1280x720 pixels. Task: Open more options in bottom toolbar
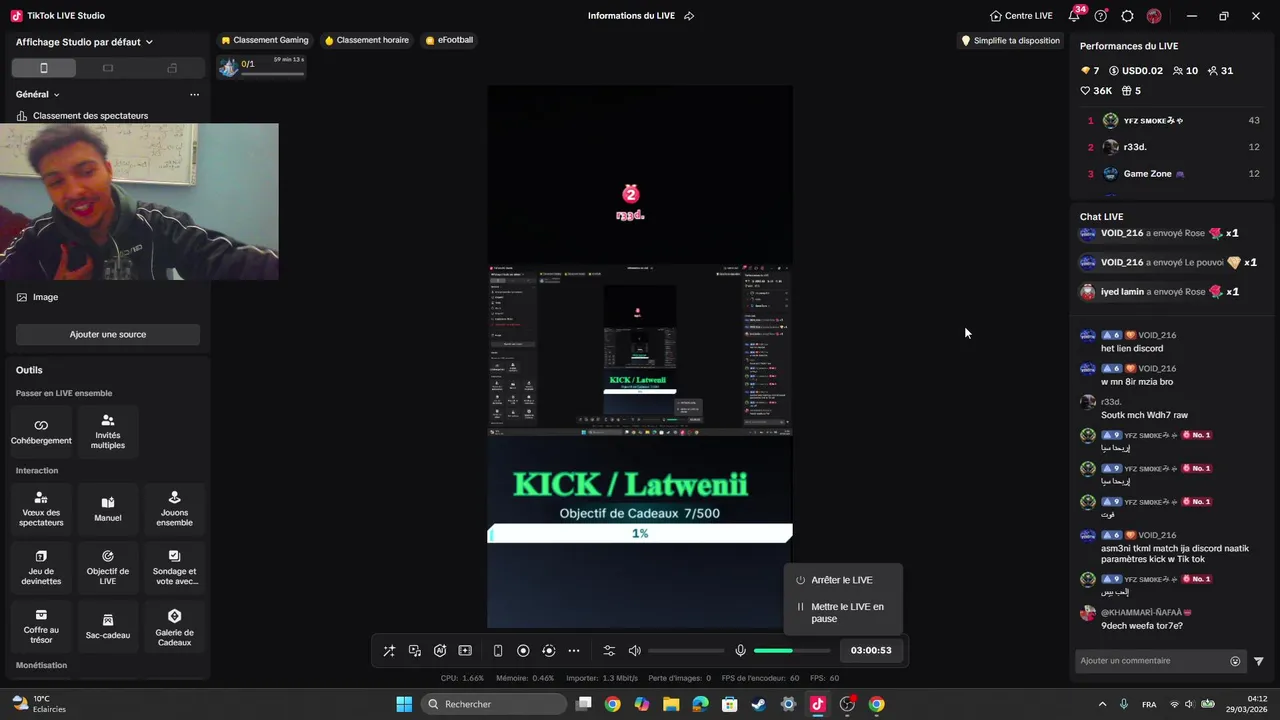[x=574, y=650]
